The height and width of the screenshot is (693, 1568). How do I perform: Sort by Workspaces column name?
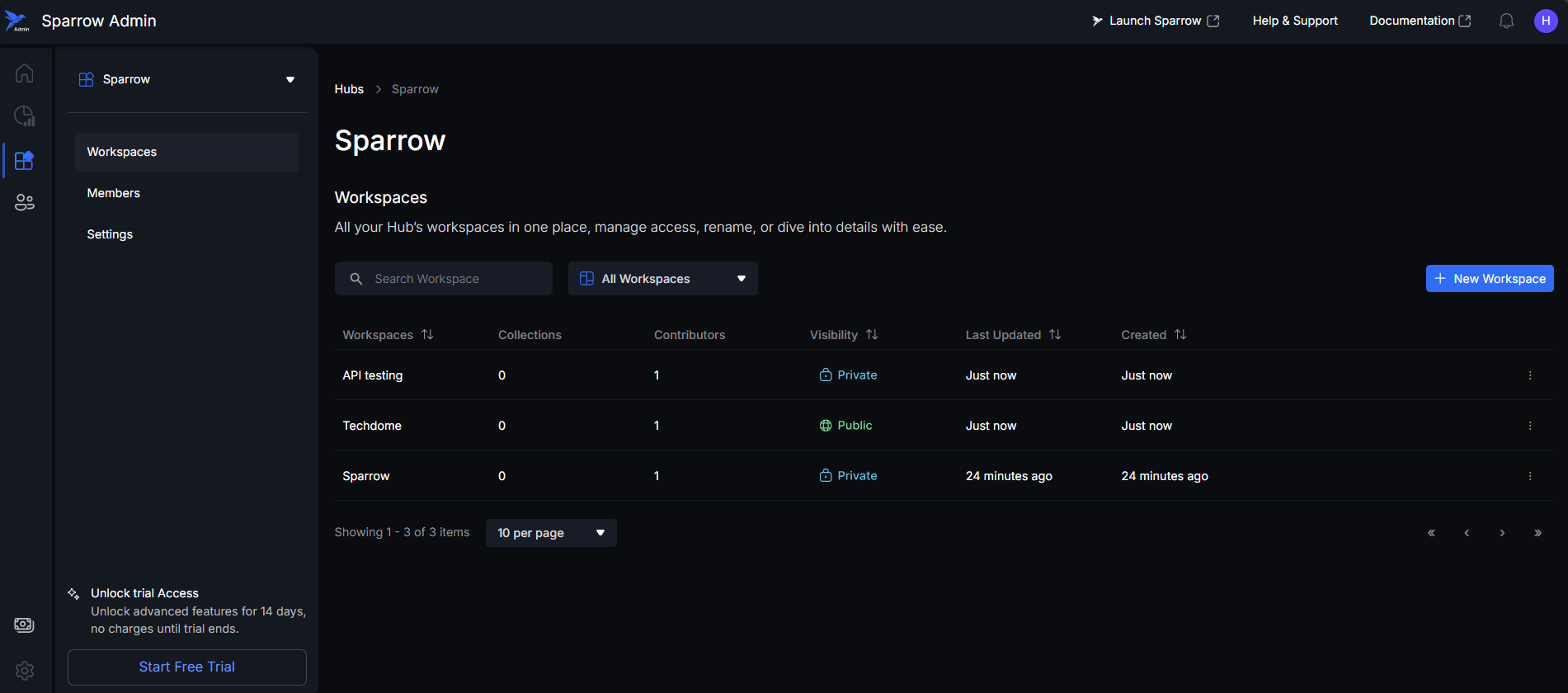click(427, 335)
